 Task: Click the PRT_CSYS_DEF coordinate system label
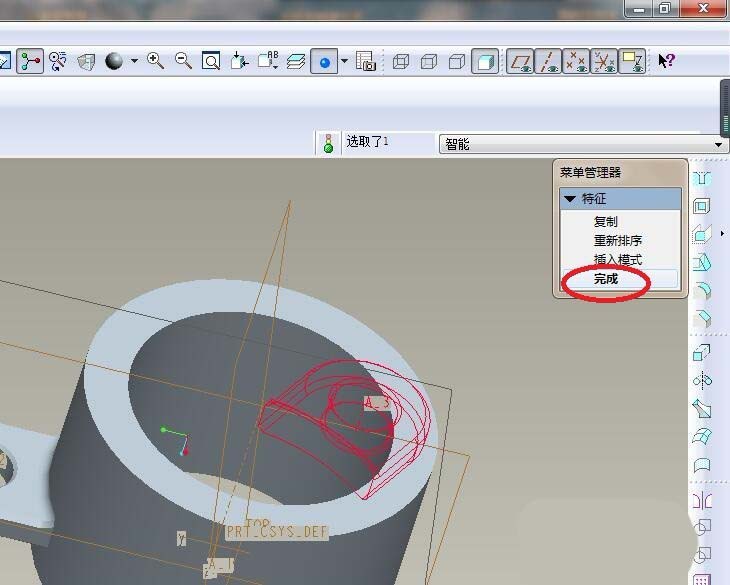277,532
